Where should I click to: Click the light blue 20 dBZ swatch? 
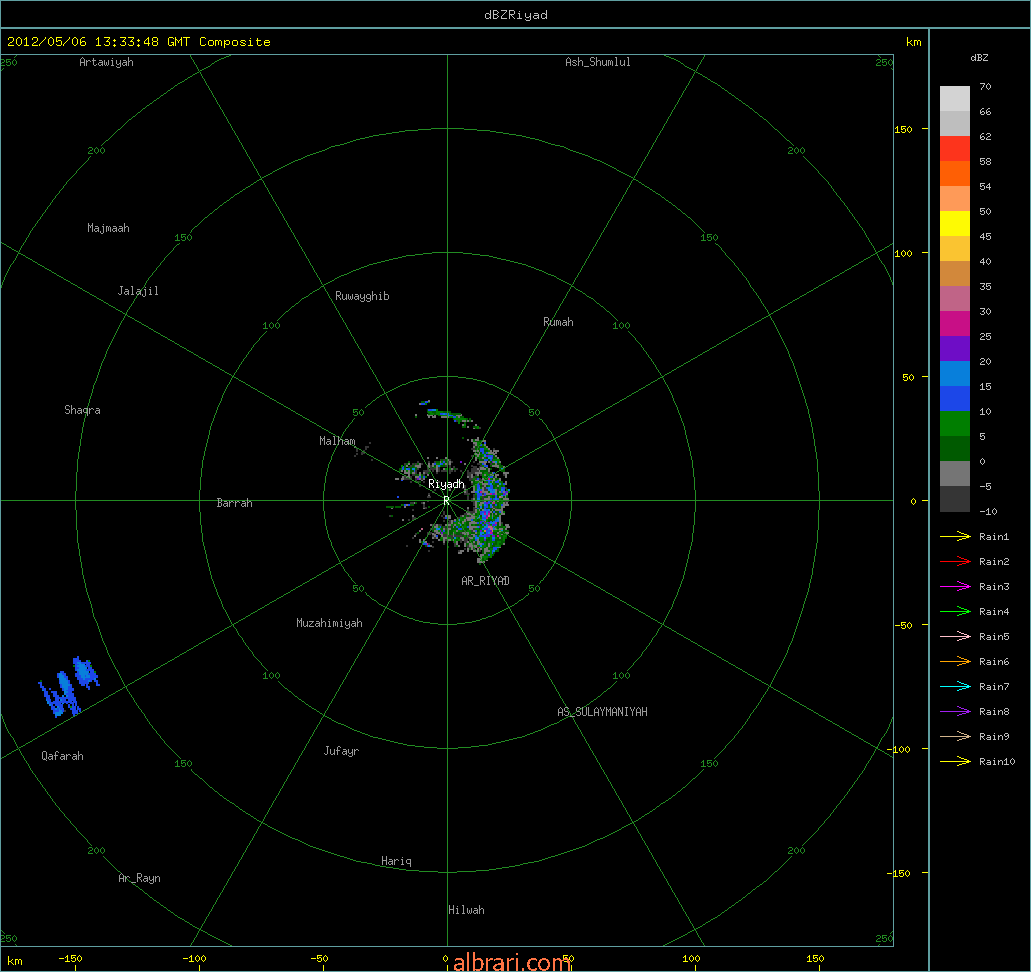955,374
